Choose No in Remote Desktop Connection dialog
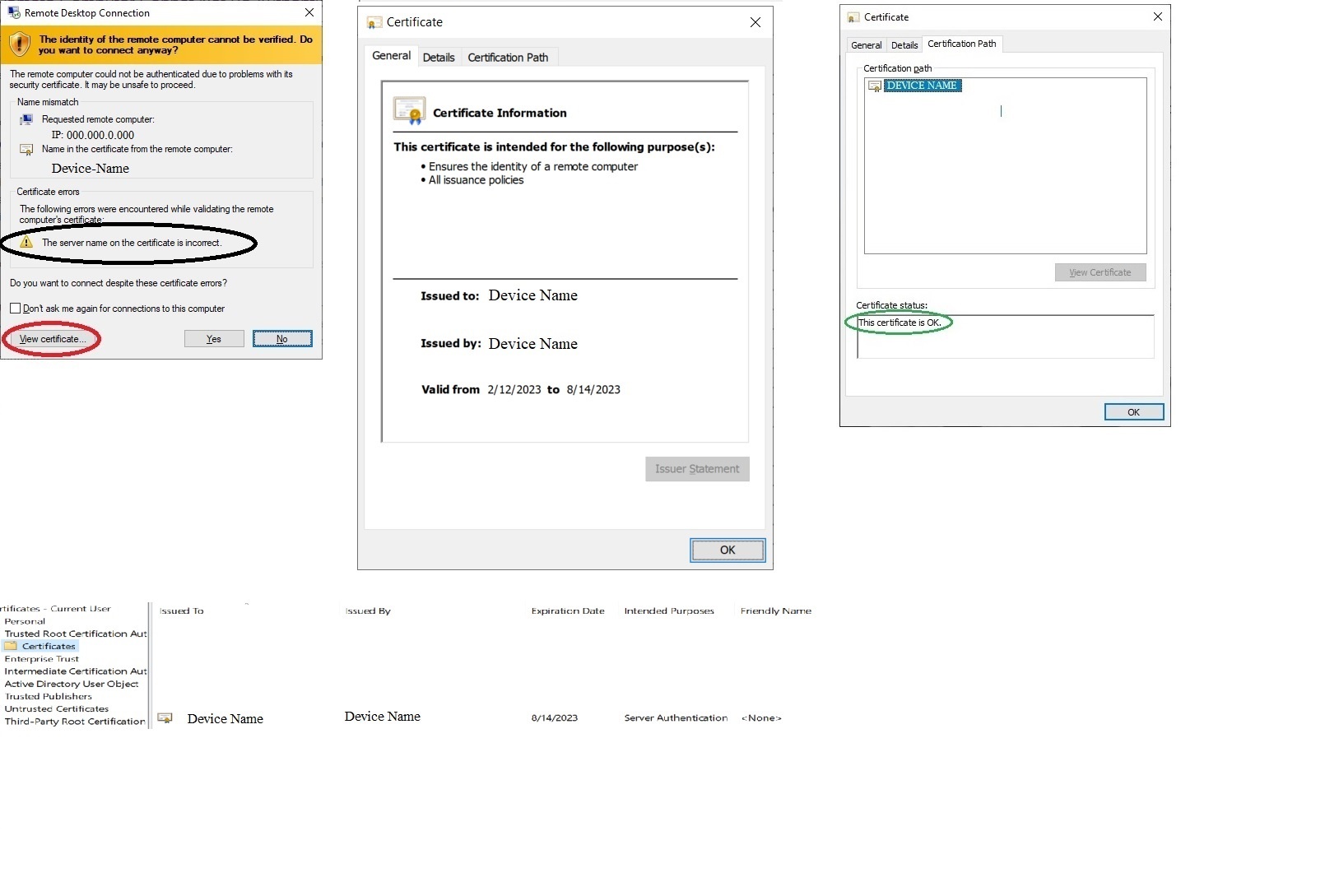 (282, 339)
